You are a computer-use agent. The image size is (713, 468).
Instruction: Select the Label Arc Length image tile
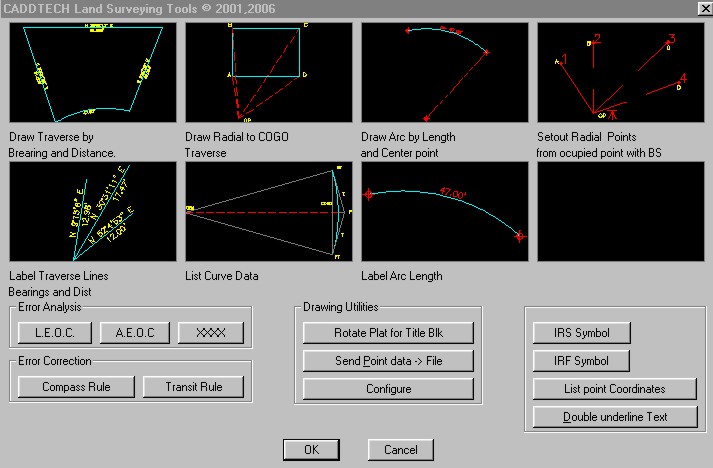coord(444,212)
